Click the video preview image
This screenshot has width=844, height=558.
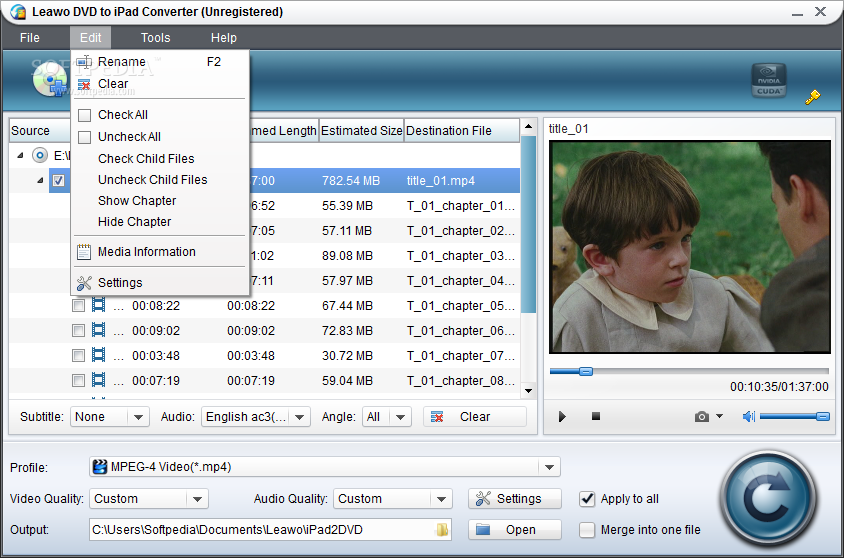point(690,246)
